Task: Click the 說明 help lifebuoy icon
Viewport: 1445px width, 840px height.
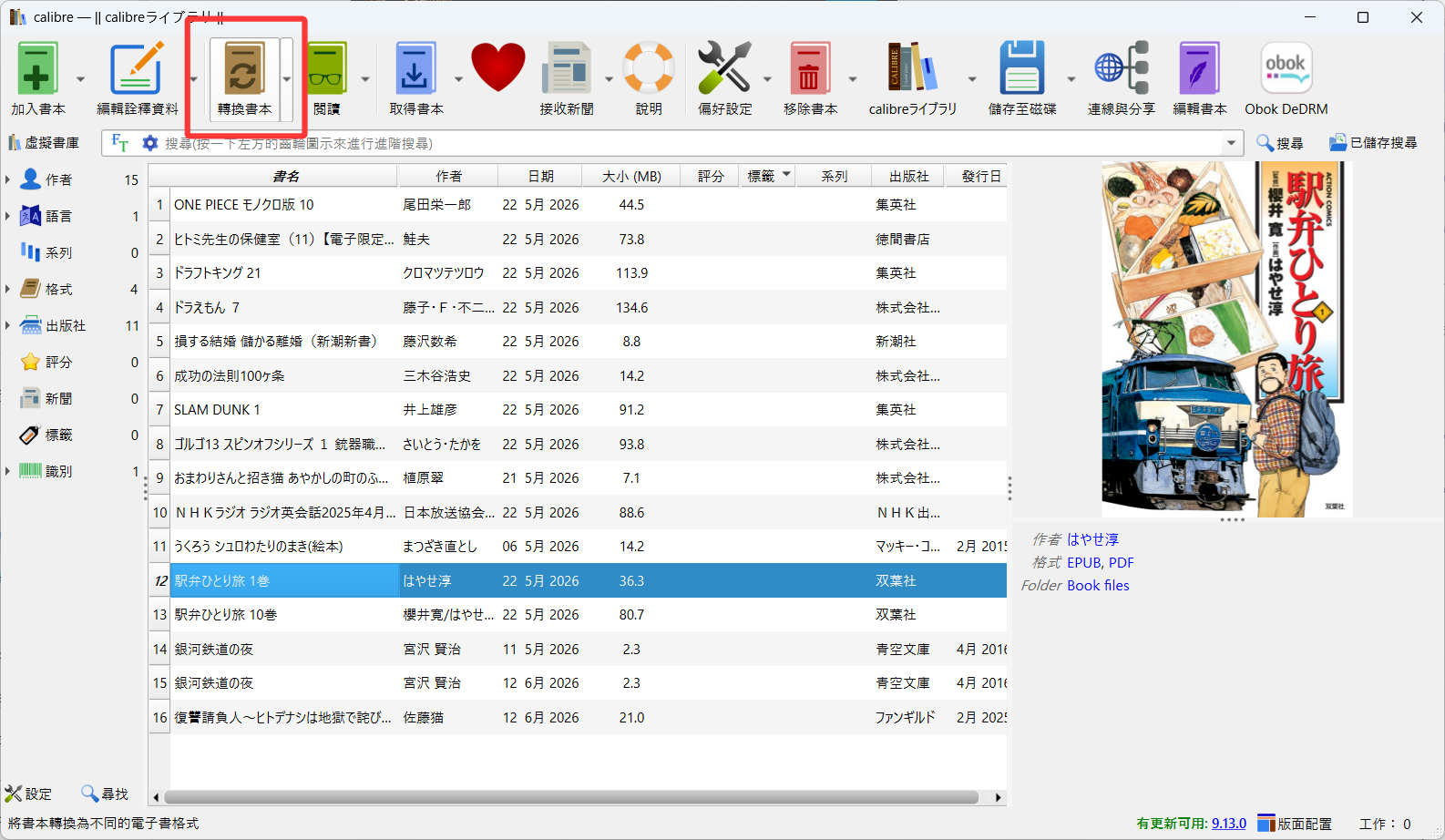Action: pyautogui.click(x=649, y=68)
